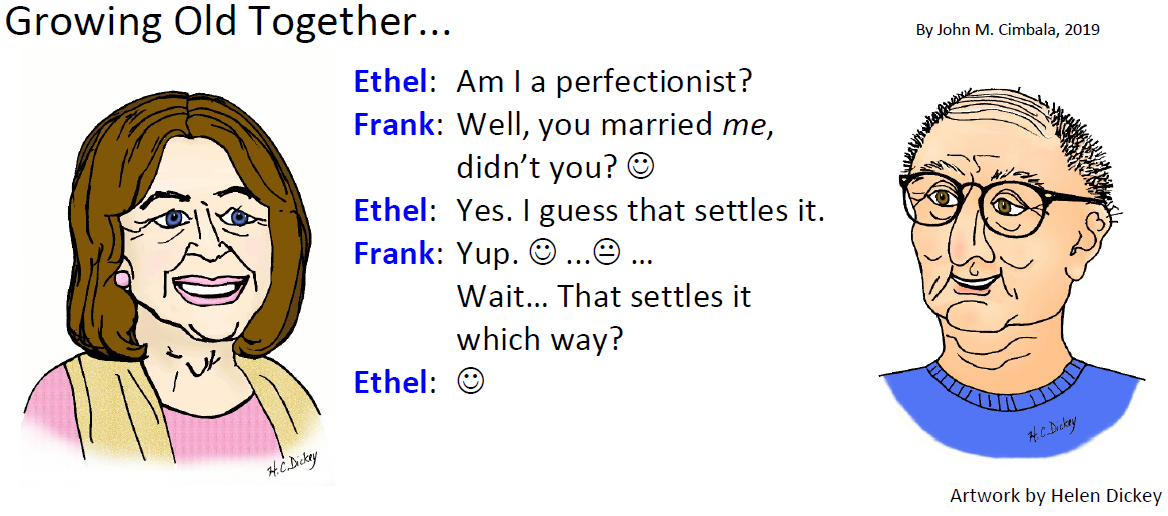1168x516 pixels.
Task: Click Ethel's pink earring
Action: (122, 280)
